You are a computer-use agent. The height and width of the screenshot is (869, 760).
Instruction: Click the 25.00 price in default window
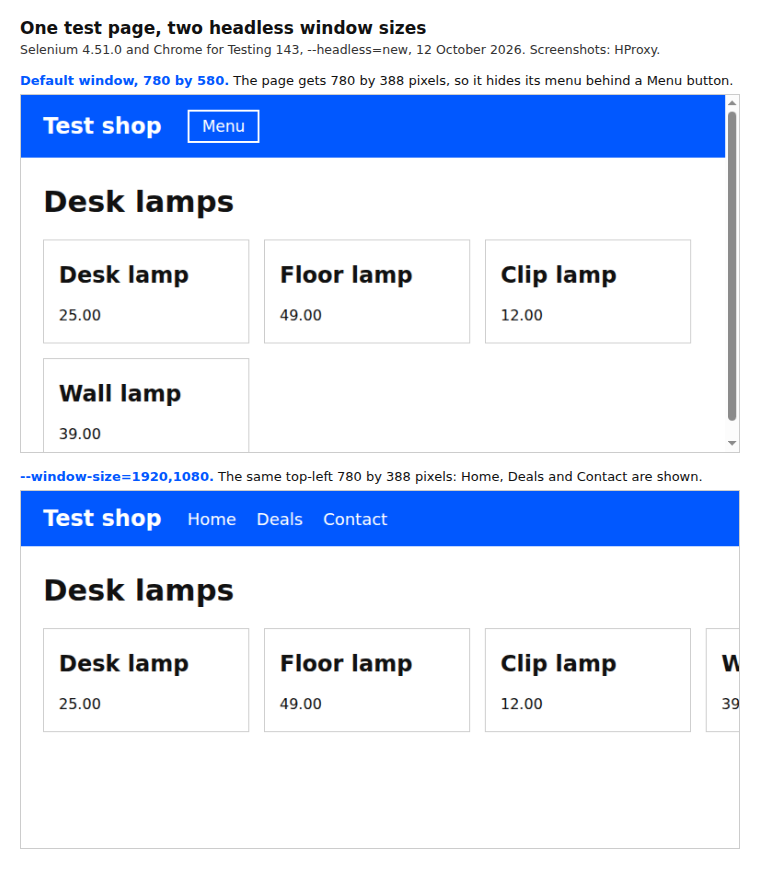click(80, 315)
